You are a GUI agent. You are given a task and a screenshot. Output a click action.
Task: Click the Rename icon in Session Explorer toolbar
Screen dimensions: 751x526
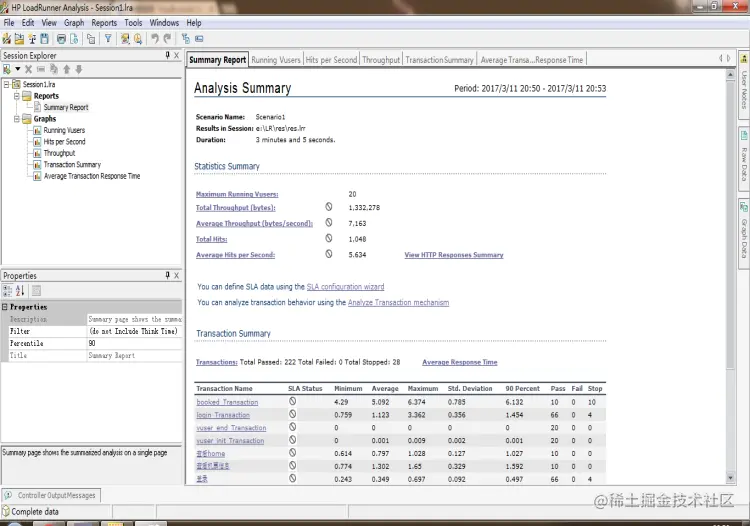(41, 69)
